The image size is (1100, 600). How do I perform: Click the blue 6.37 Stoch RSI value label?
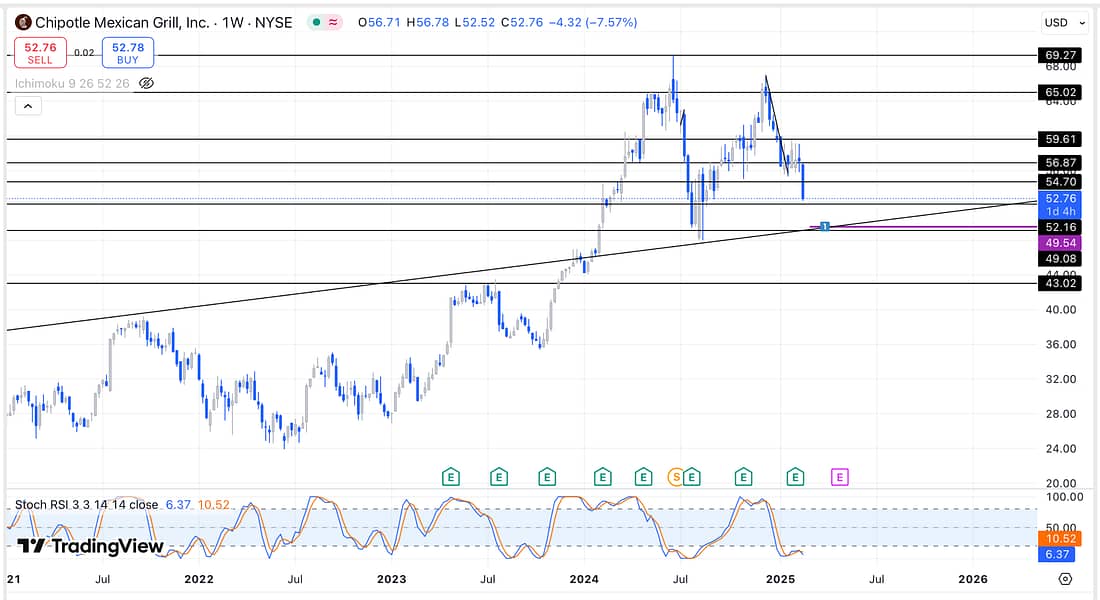1057,554
